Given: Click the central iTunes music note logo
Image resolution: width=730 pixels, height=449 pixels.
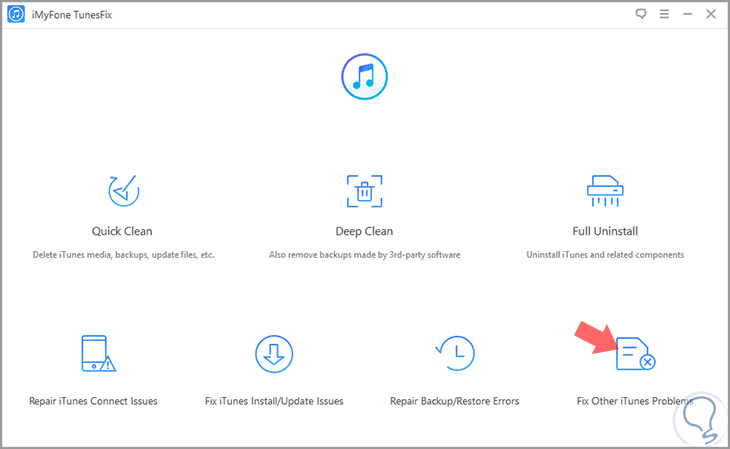Looking at the screenshot, I should click(x=365, y=76).
